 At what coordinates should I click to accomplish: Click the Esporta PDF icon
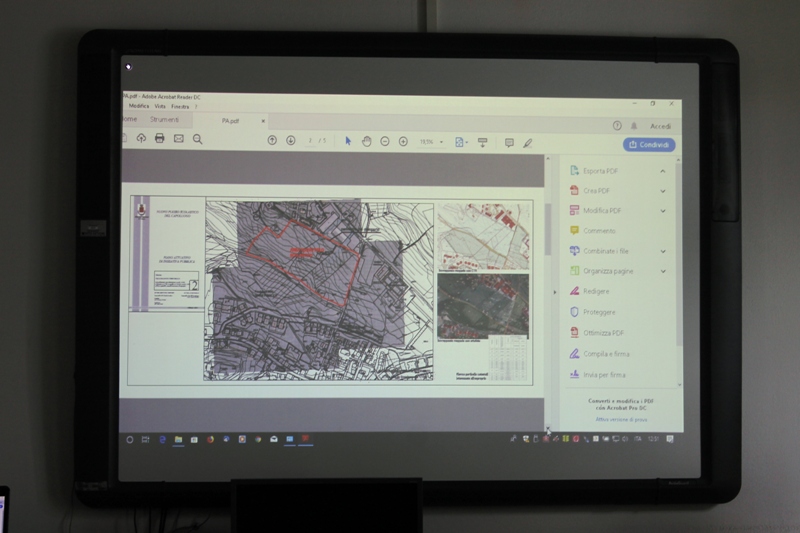point(574,170)
